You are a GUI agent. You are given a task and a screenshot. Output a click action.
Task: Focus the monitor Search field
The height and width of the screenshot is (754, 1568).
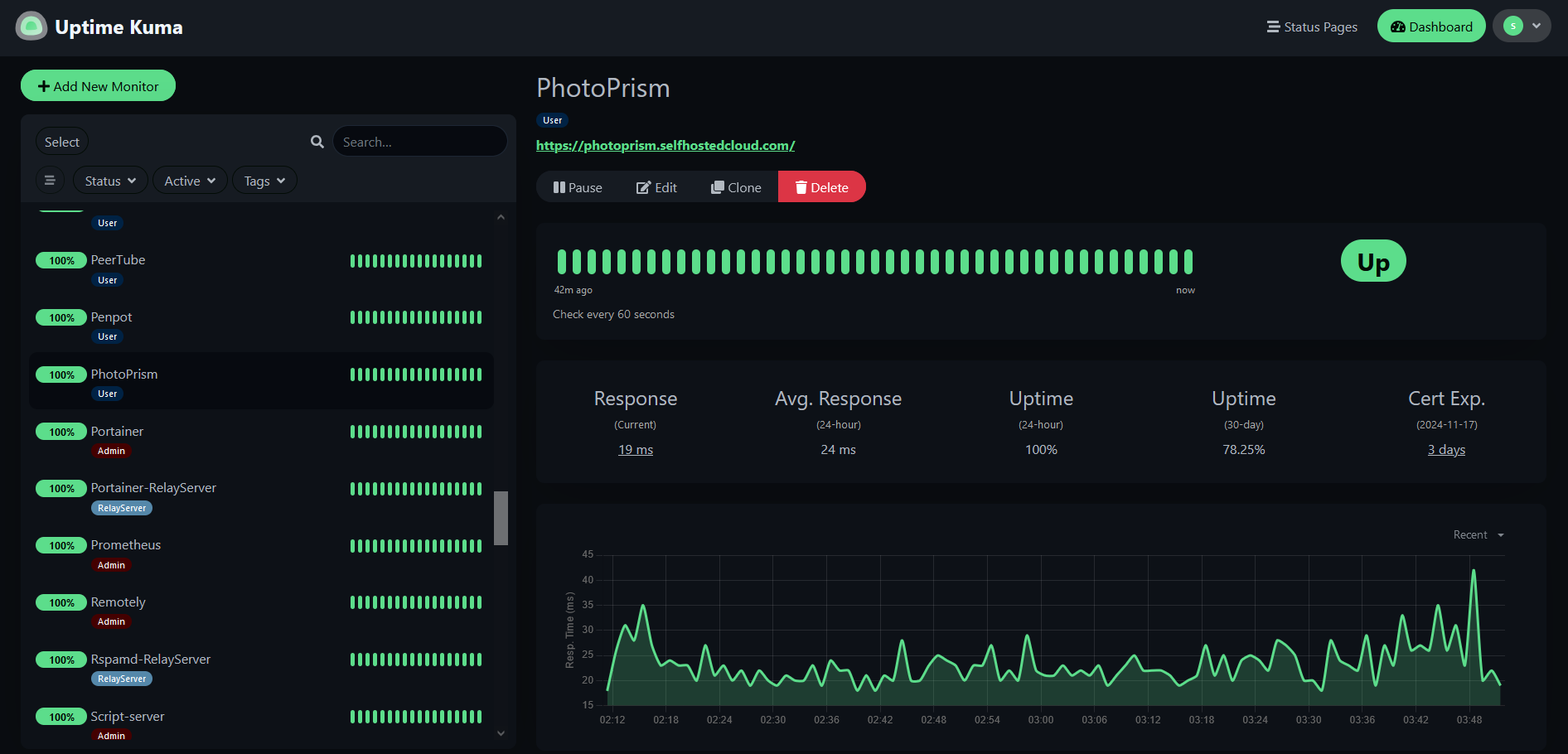[x=419, y=142]
